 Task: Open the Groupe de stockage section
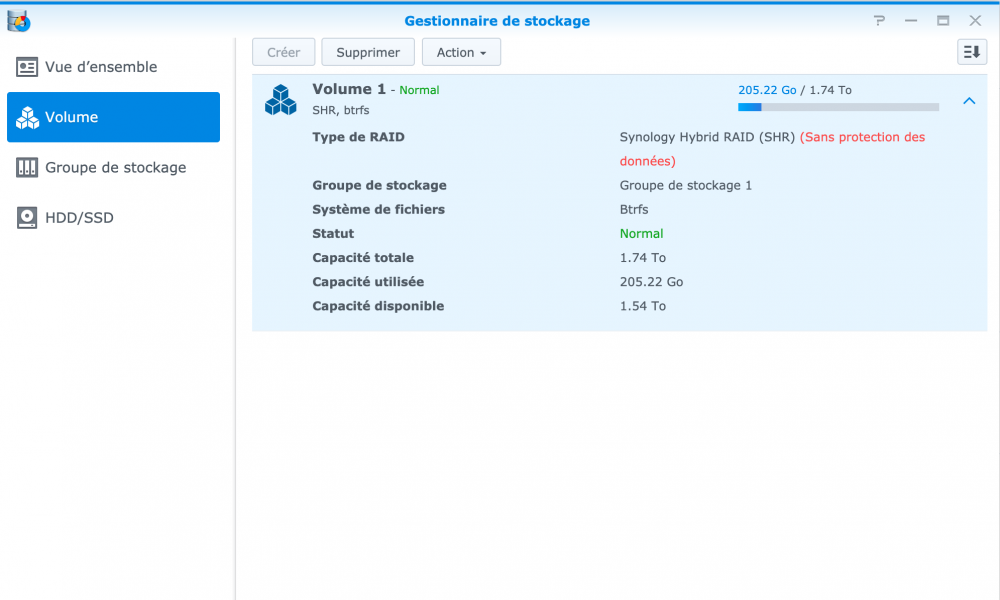pos(113,167)
